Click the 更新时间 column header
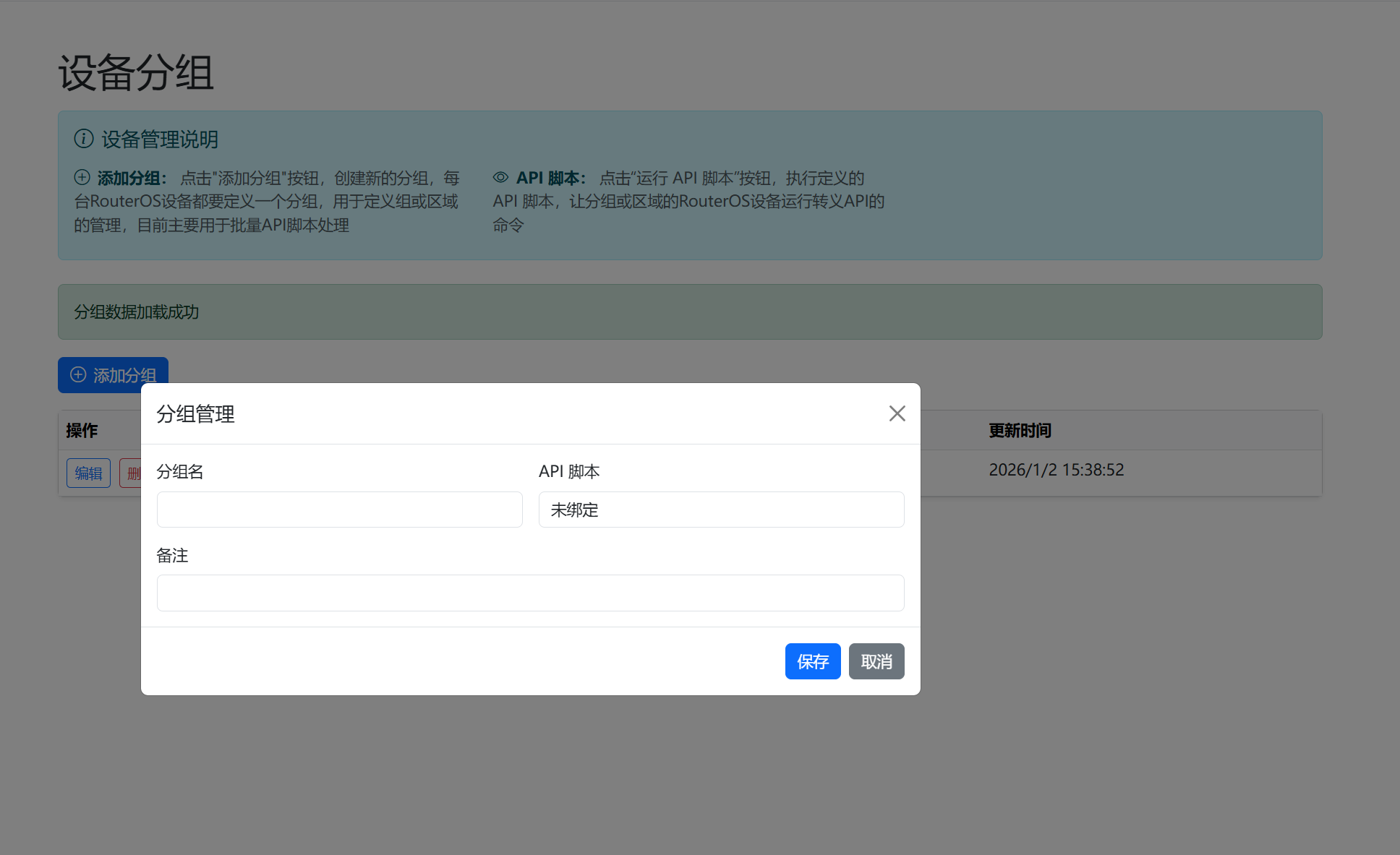This screenshot has height=855, width=1400. (1020, 431)
